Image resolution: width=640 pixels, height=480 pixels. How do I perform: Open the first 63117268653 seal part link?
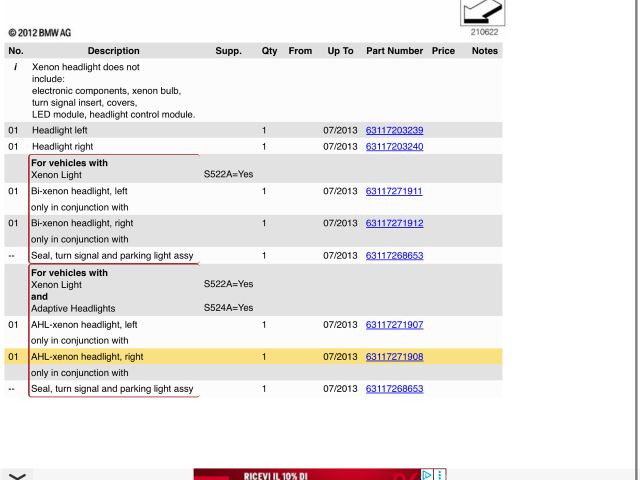394,256
